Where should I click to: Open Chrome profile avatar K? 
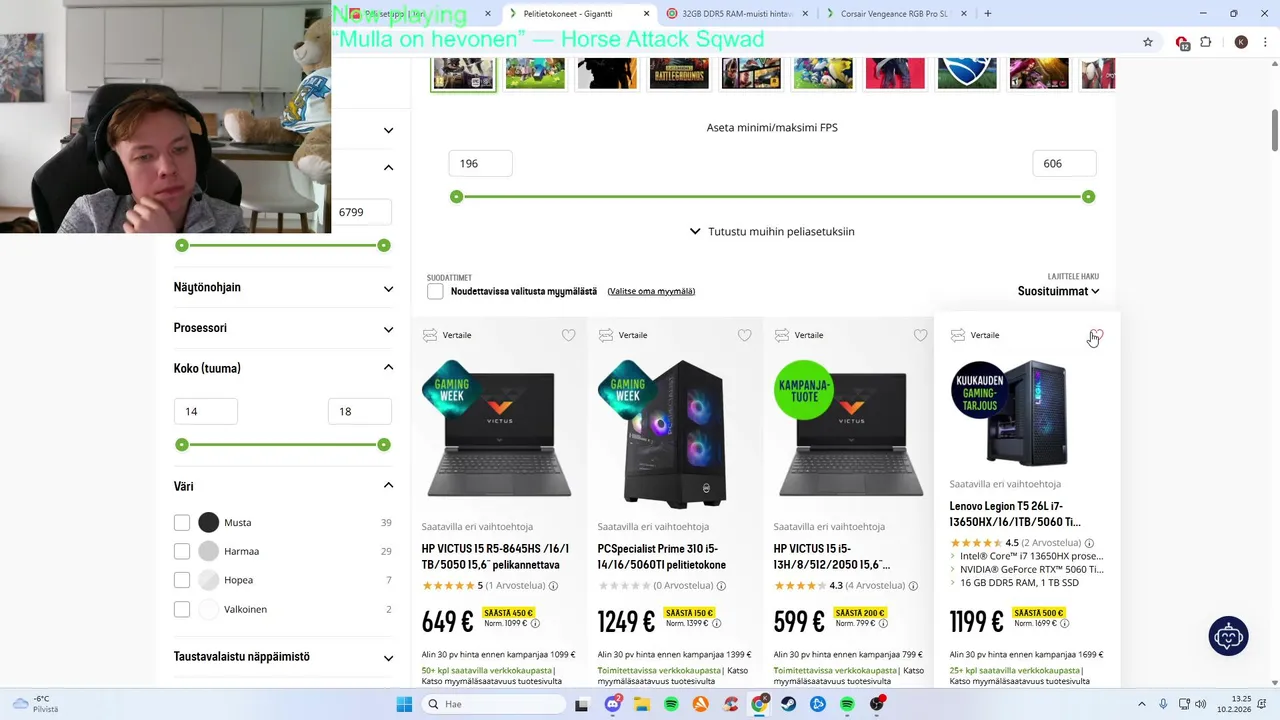pos(1241,42)
